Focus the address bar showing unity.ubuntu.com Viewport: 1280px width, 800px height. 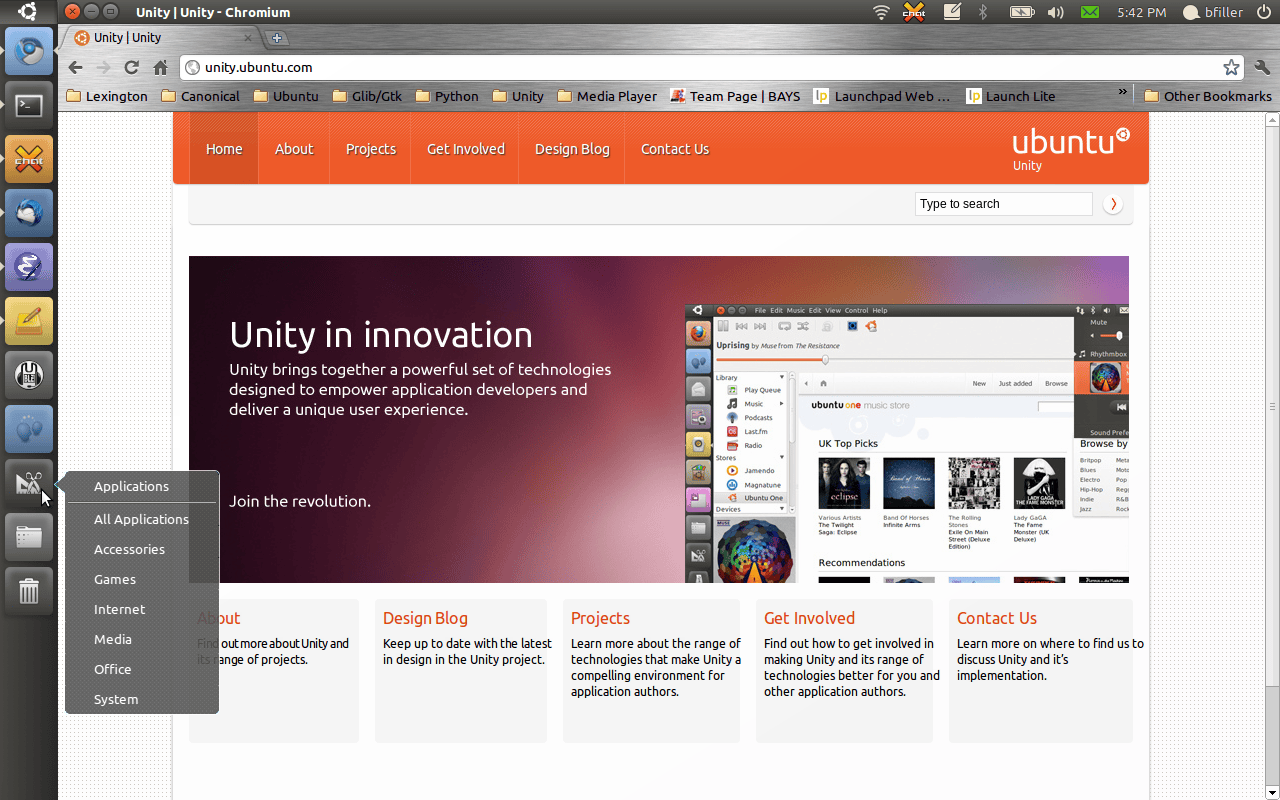coord(703,68)
